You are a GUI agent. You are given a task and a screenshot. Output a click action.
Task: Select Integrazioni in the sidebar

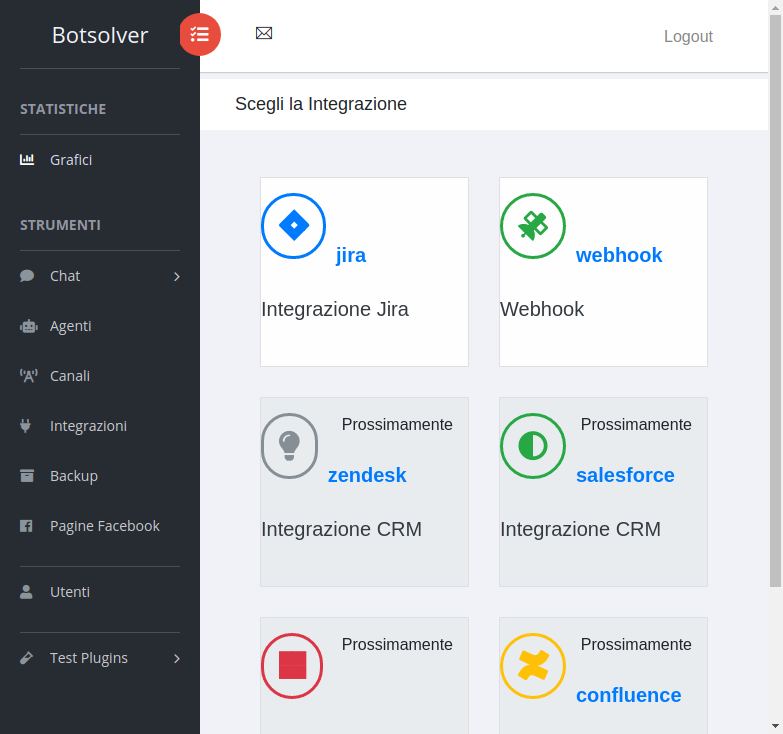[x=88, y=426]
